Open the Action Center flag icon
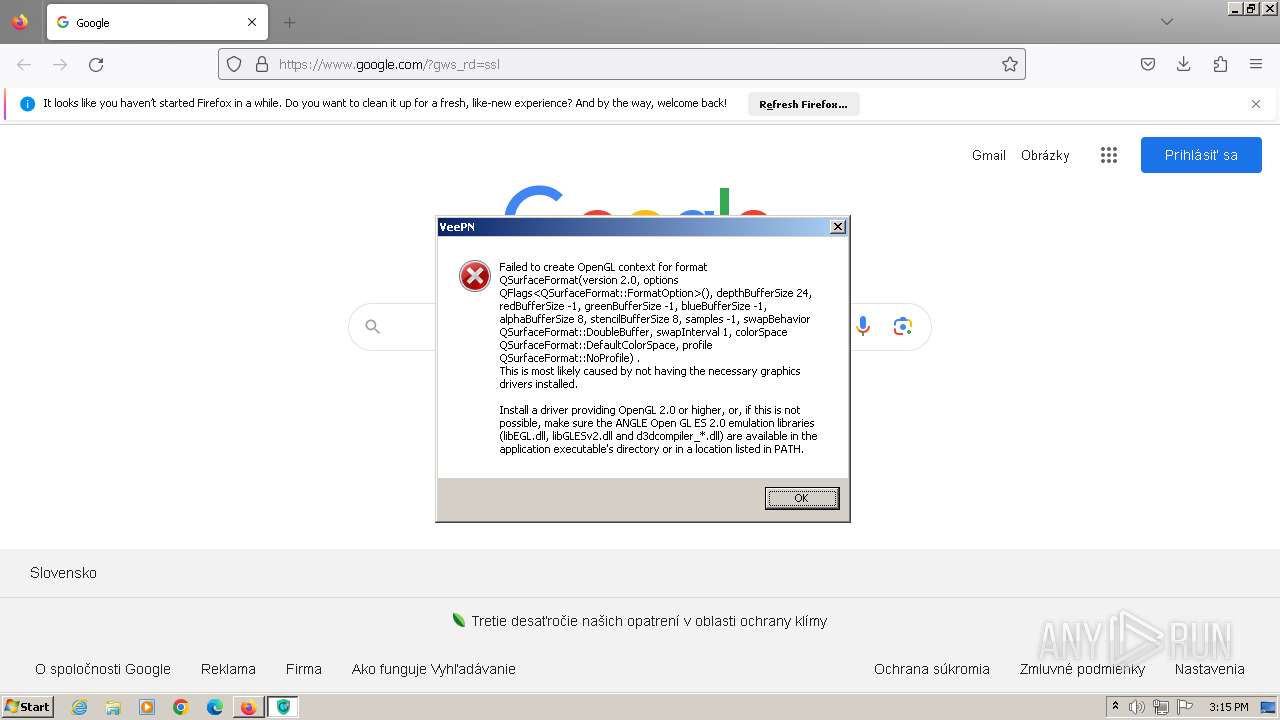Screen dimensions: 1280x720 pos(1185,707)
